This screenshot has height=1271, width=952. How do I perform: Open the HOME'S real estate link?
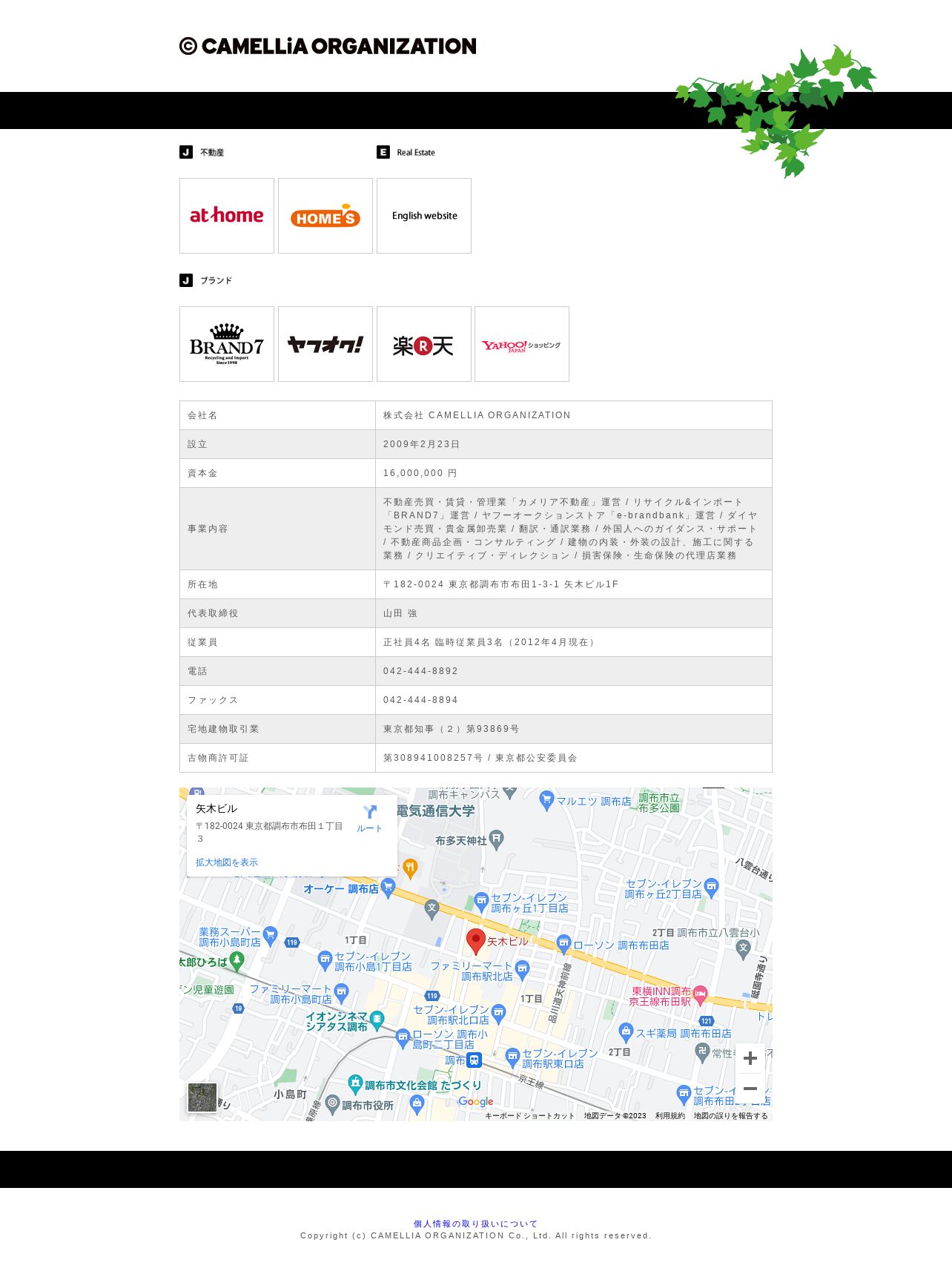(325, 216)
